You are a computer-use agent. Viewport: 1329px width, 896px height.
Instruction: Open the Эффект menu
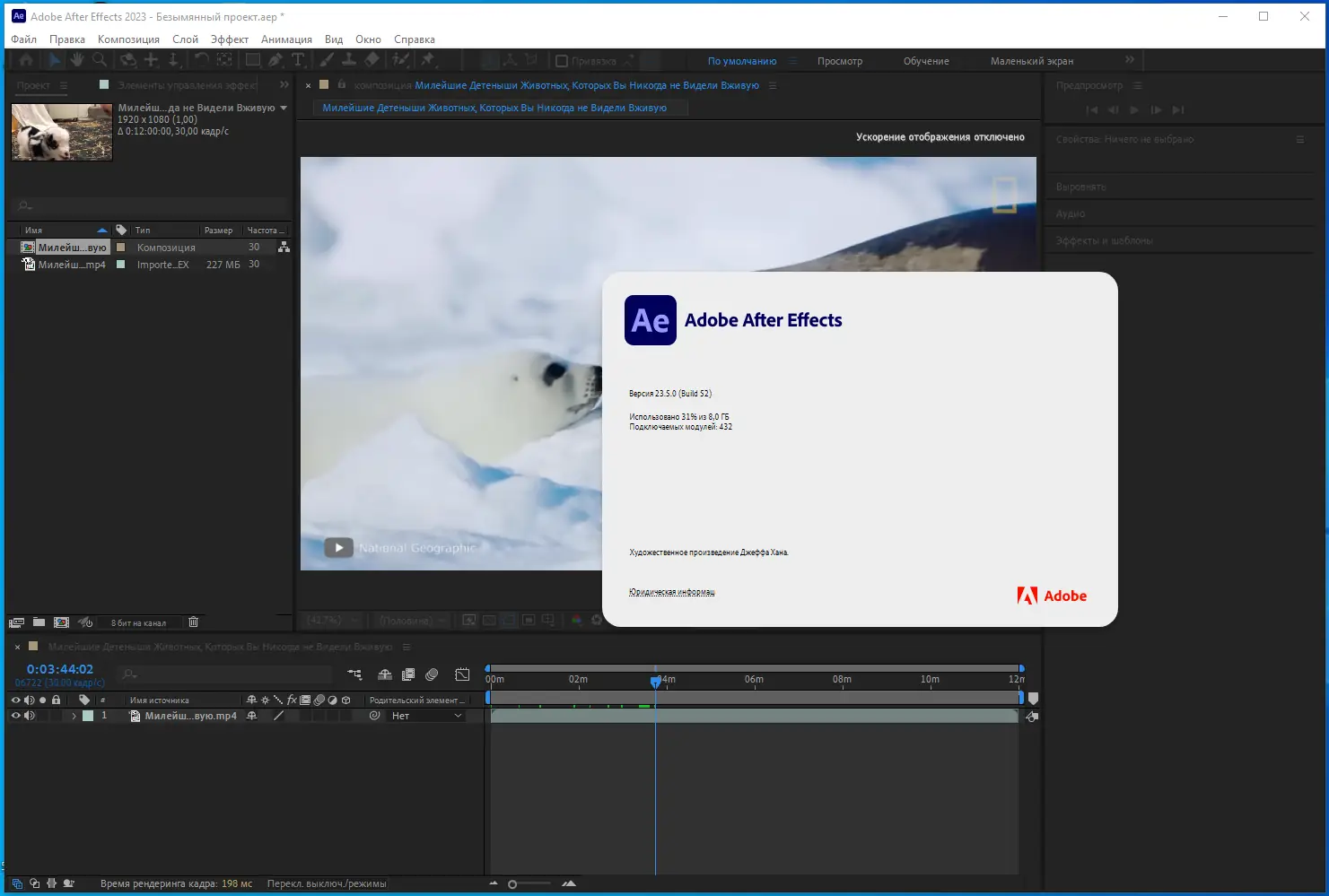[x=229, y=39]
